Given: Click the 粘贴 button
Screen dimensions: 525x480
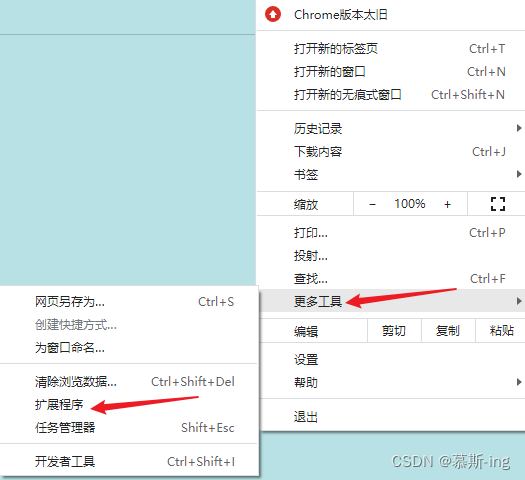Looking at the screenshot, I should point(501,331).
